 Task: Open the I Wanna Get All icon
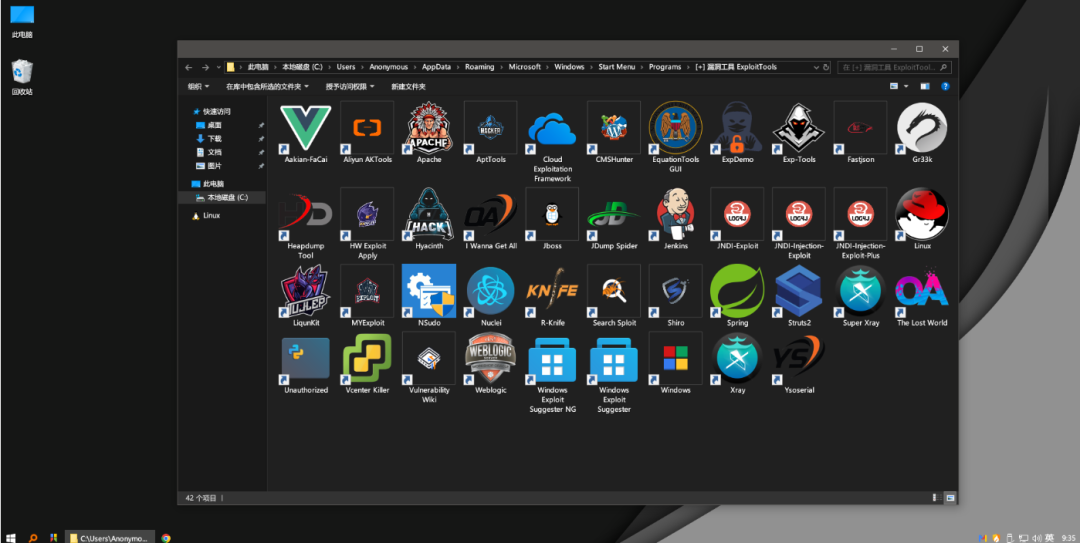tap(490, 214)
